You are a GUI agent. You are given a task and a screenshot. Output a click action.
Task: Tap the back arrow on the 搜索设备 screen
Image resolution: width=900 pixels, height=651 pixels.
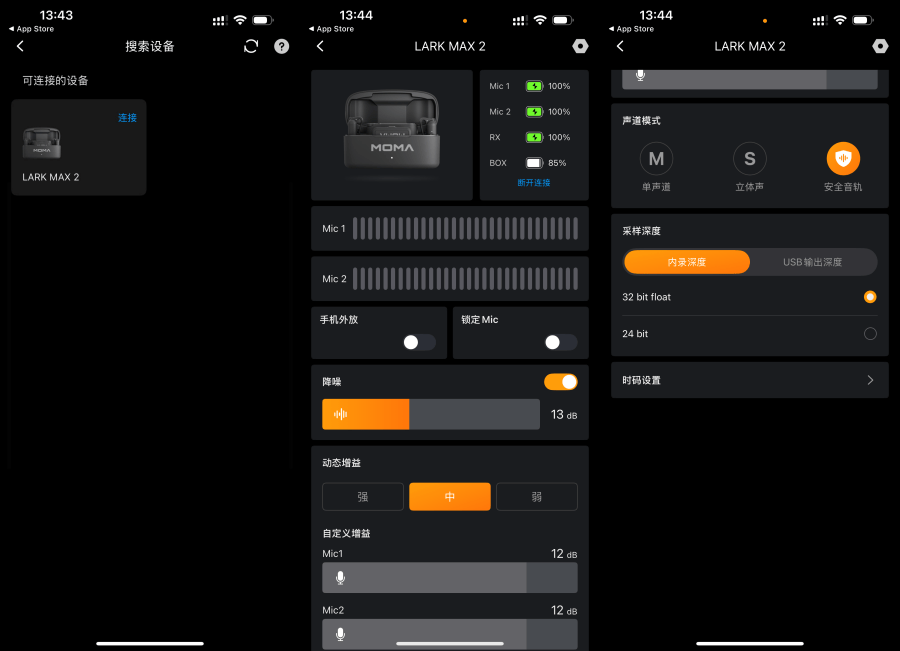(21, 46)
